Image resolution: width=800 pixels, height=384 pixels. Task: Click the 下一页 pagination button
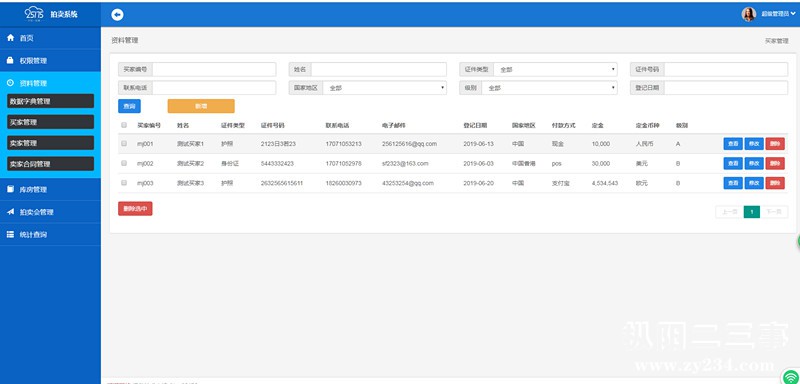[774, 212]
